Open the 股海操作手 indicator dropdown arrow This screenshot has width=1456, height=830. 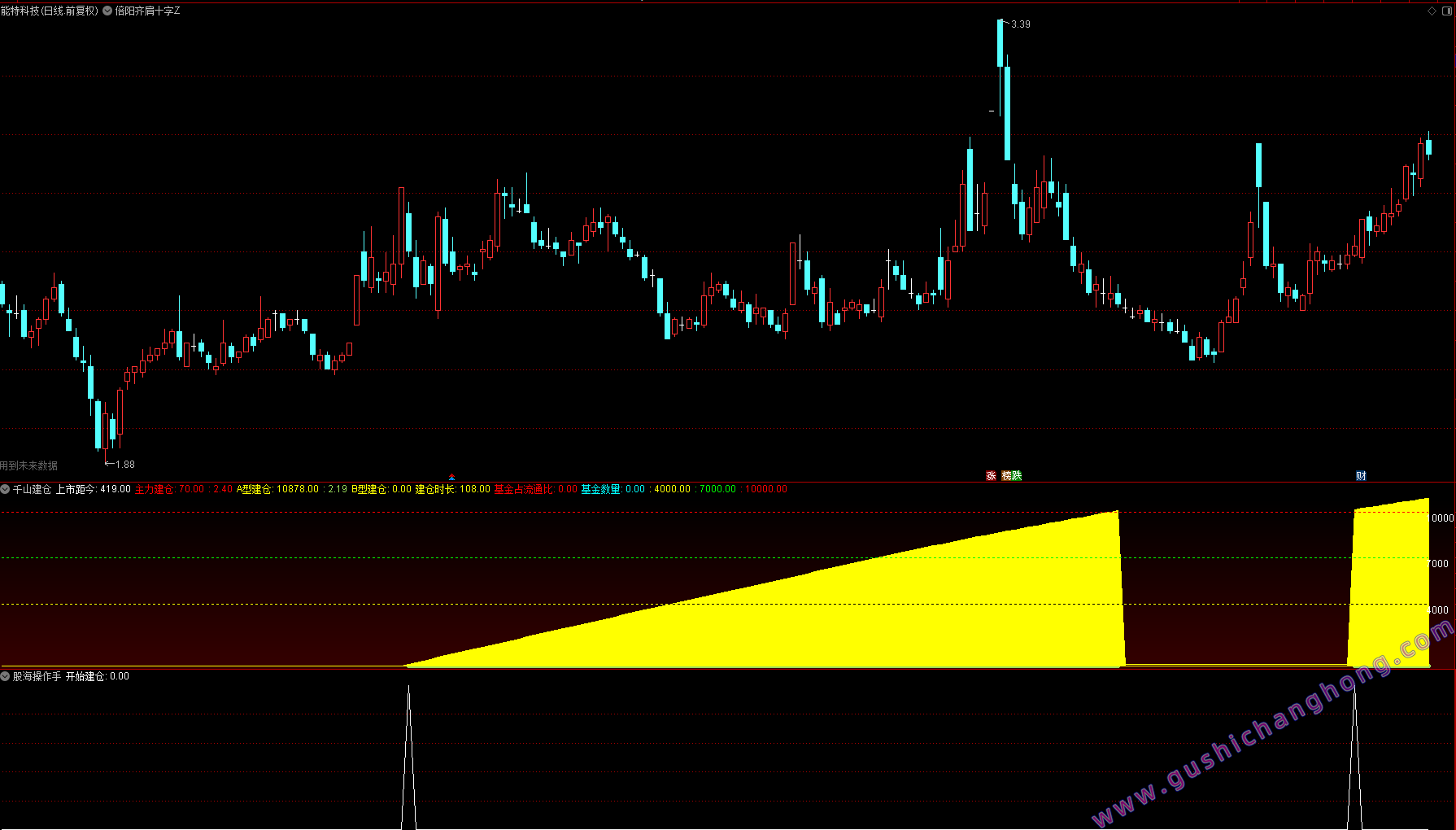click(x=5, y=676)
